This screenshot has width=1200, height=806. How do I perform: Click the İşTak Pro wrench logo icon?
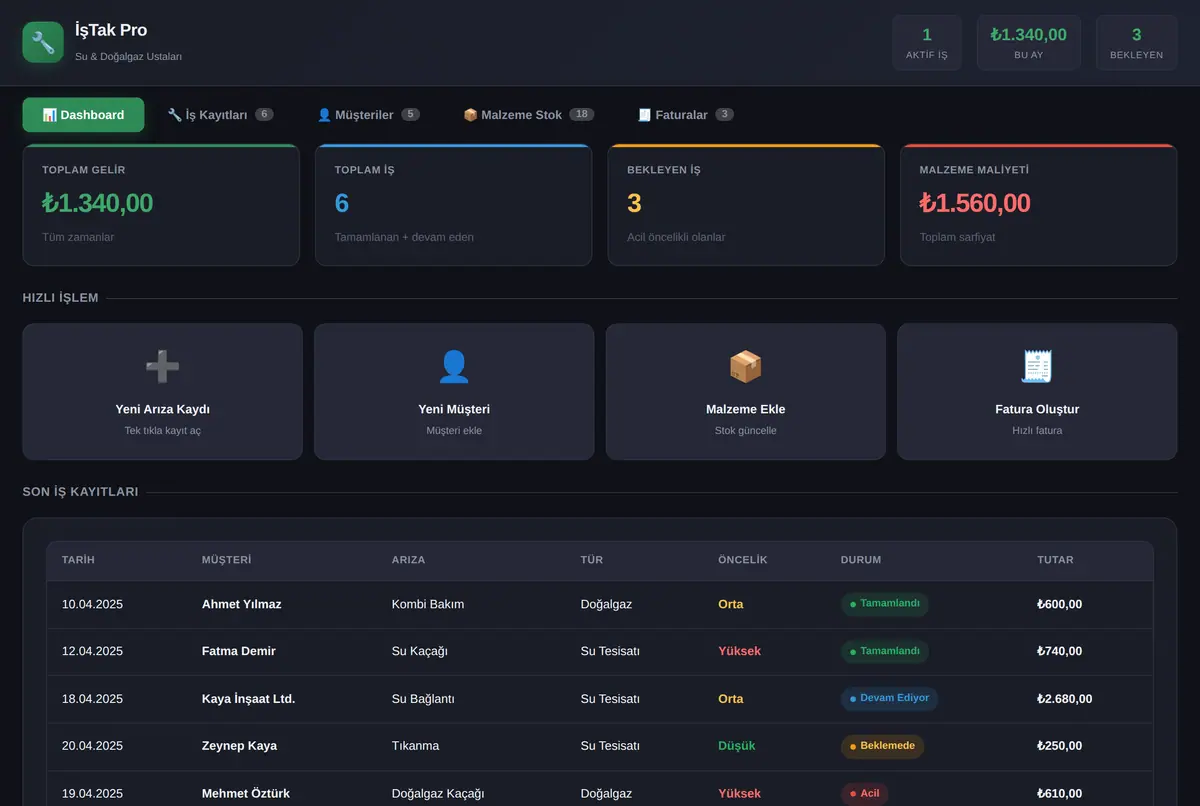click(x=43, y=42)
